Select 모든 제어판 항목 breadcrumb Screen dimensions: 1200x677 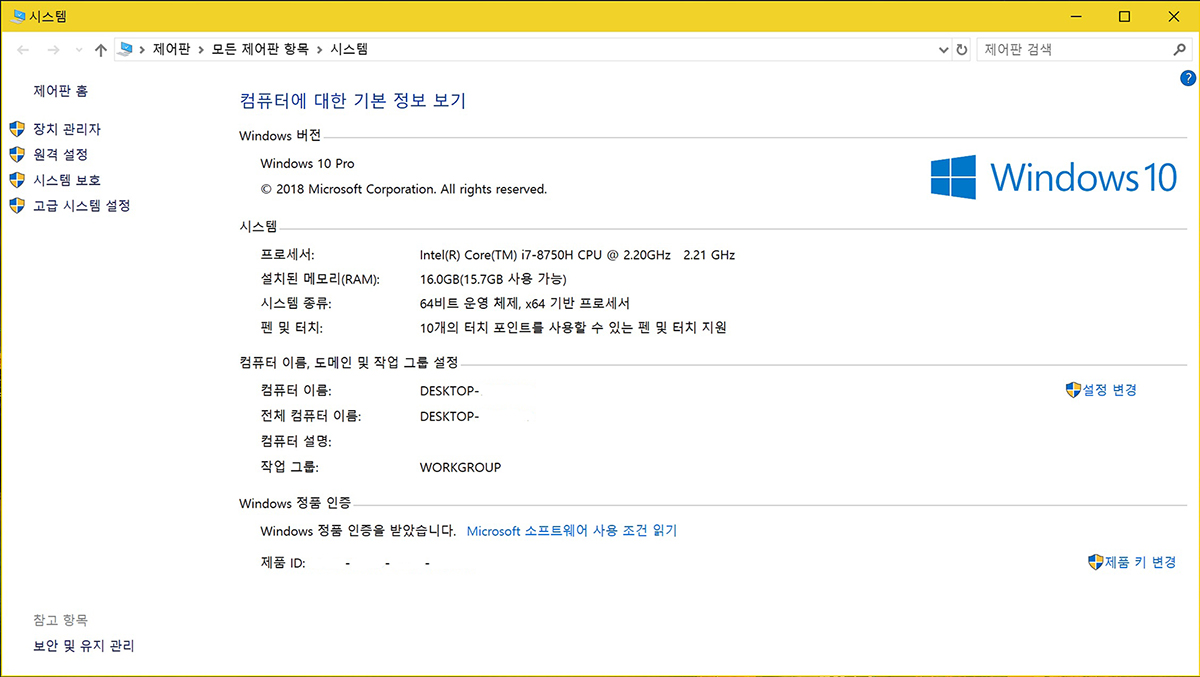[260, 49]
